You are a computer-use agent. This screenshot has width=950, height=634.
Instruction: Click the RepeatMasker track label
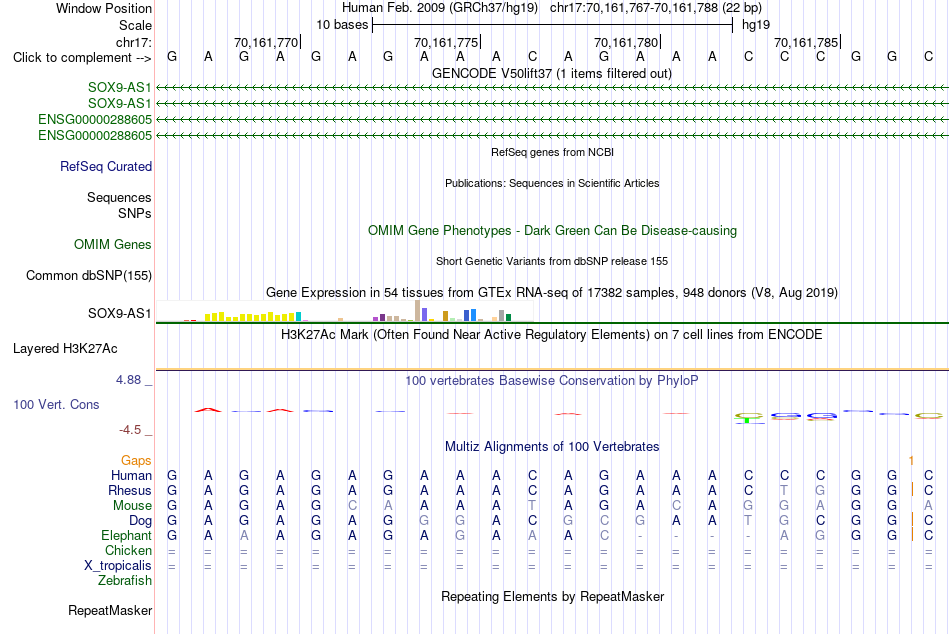pyautogui.click(x=110, y=610)
